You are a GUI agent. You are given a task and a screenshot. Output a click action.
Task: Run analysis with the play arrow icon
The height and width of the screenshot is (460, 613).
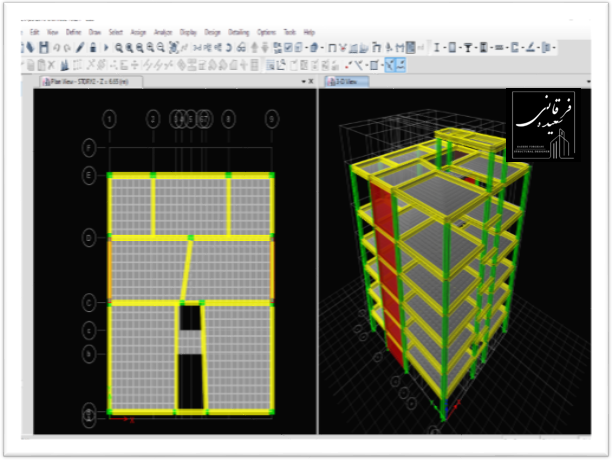[x=107, y=47]
